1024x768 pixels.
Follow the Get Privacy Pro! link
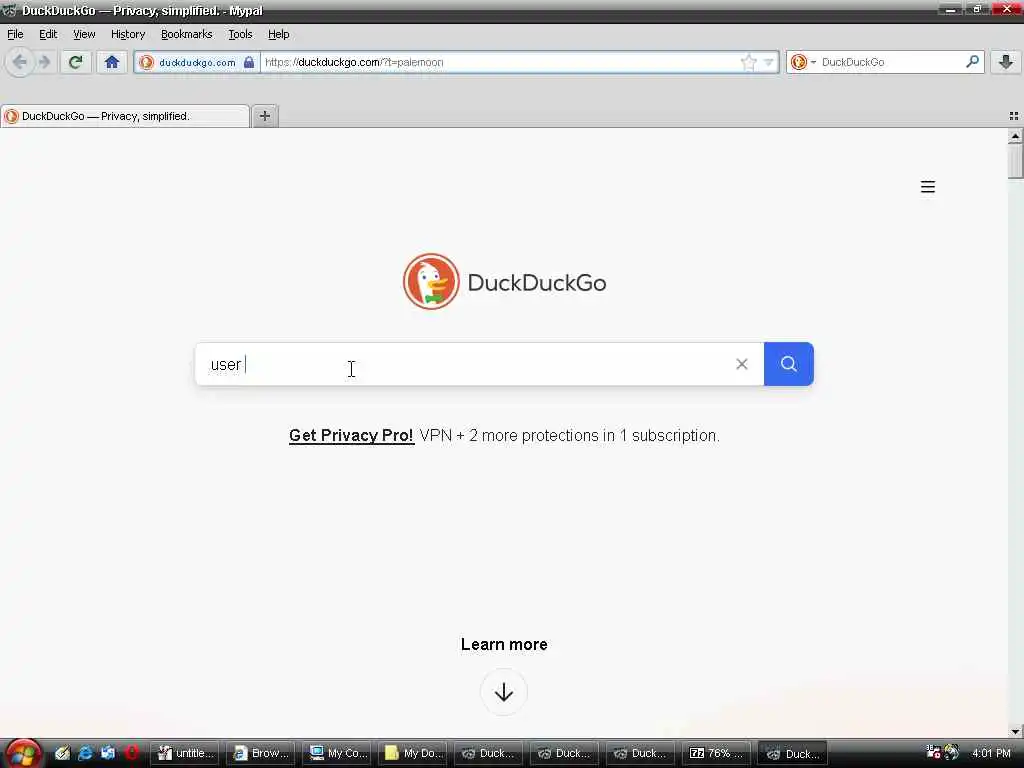(x=351, y=436)
